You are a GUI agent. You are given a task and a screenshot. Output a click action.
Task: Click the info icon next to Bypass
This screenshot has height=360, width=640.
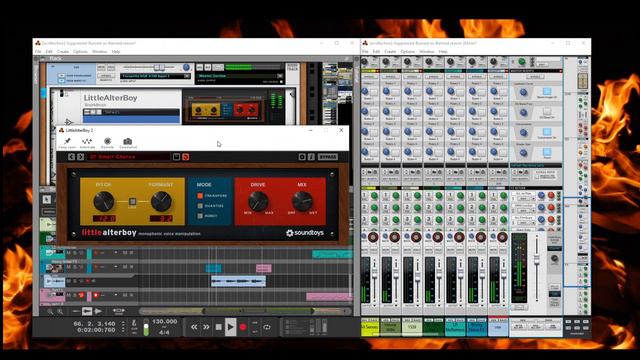(311, 157)
